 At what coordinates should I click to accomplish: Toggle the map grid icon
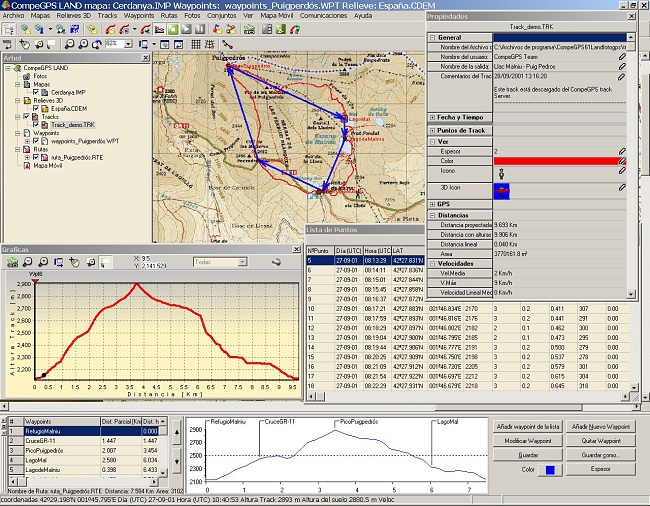click(x=196, y=44)
